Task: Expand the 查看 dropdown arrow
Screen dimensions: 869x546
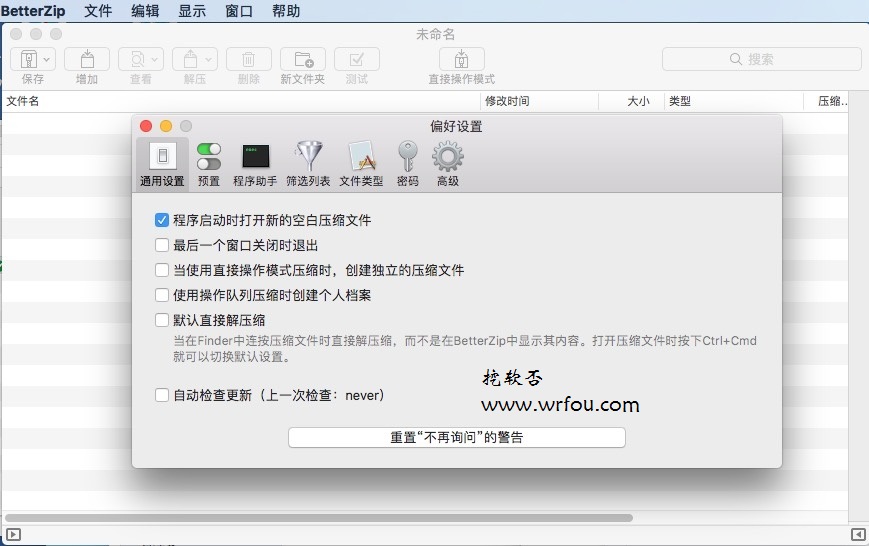Action: pyautogui.click(x=155, y=59)
